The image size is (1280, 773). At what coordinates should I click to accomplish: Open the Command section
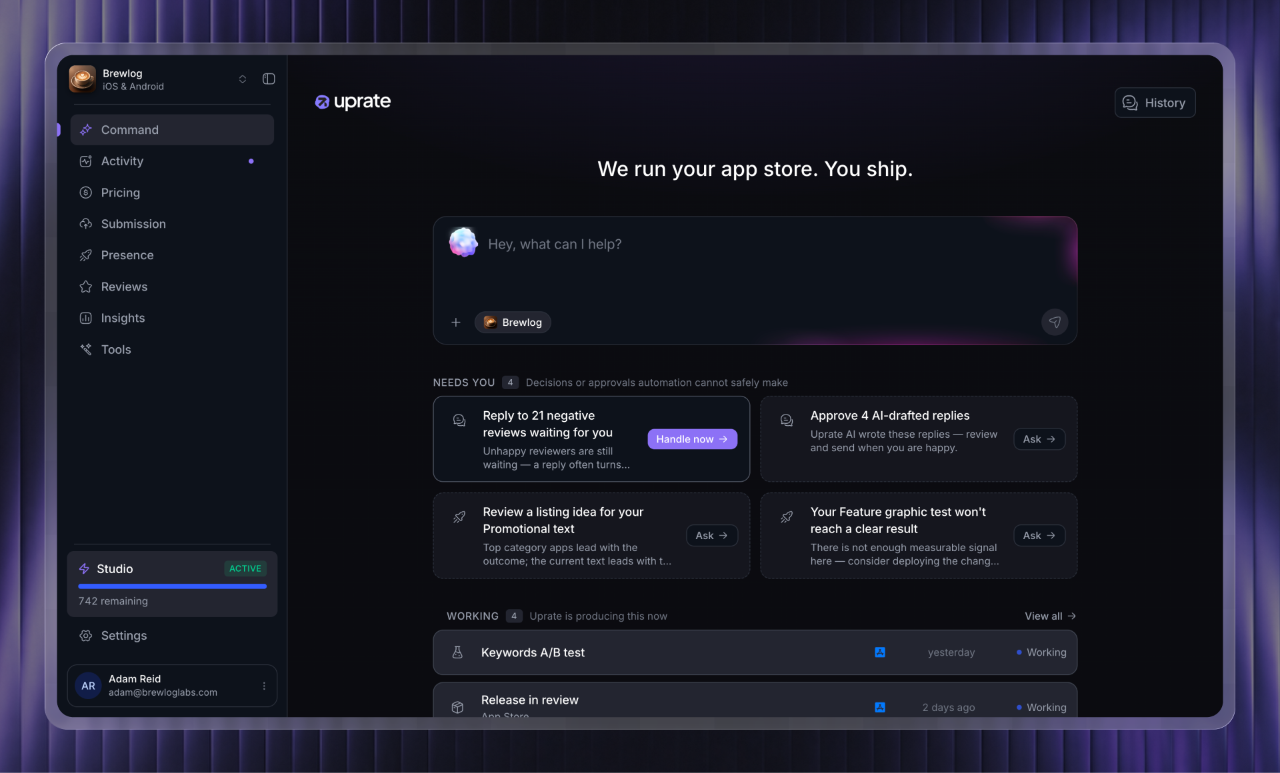[x=172, y=130]
